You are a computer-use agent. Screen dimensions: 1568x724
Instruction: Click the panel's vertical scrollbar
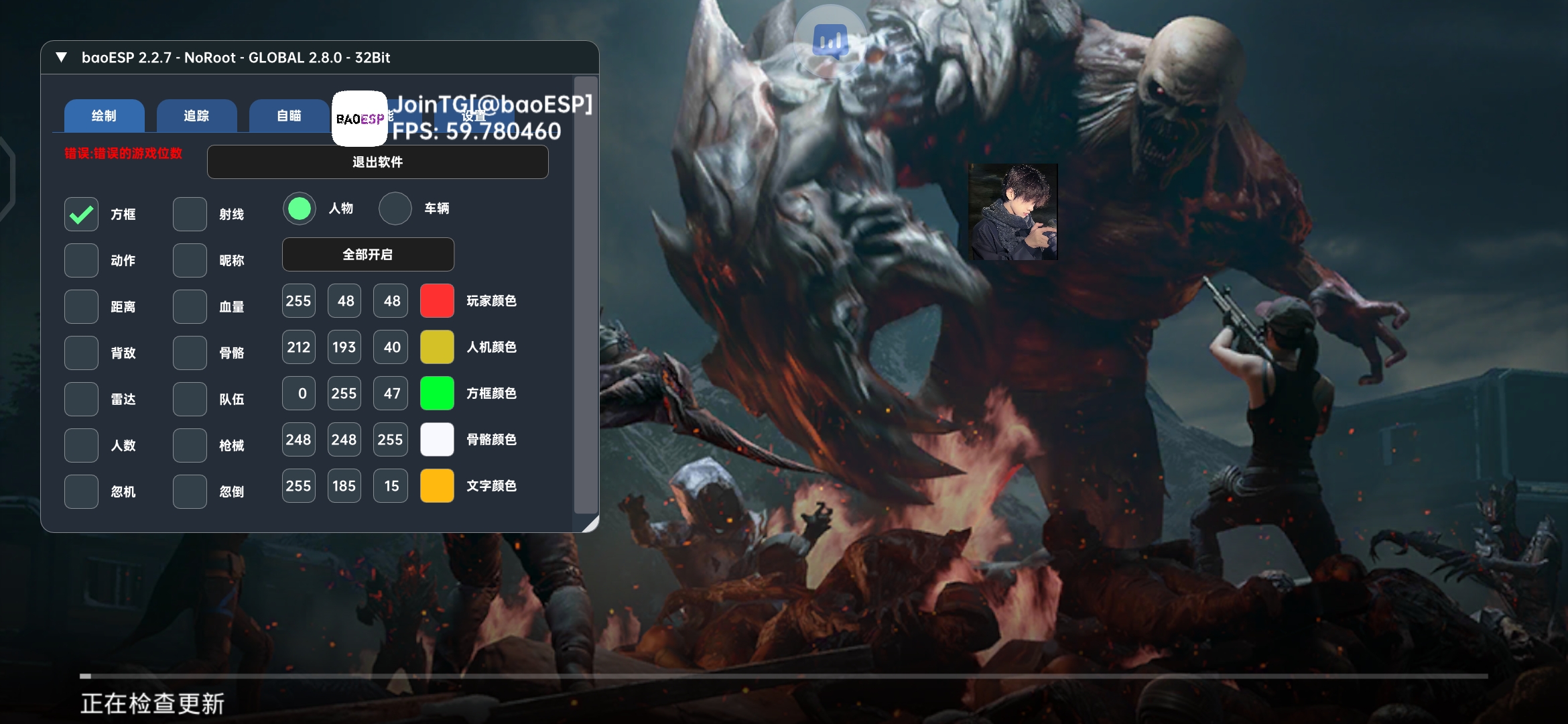click(x=585, y=295)
